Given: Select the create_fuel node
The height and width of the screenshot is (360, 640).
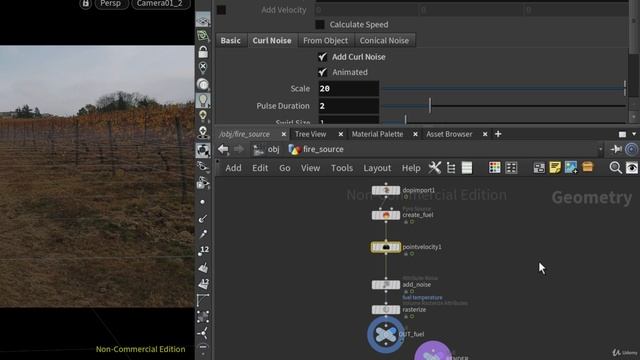Looking at the screenshot, I should tap(386, 215).
